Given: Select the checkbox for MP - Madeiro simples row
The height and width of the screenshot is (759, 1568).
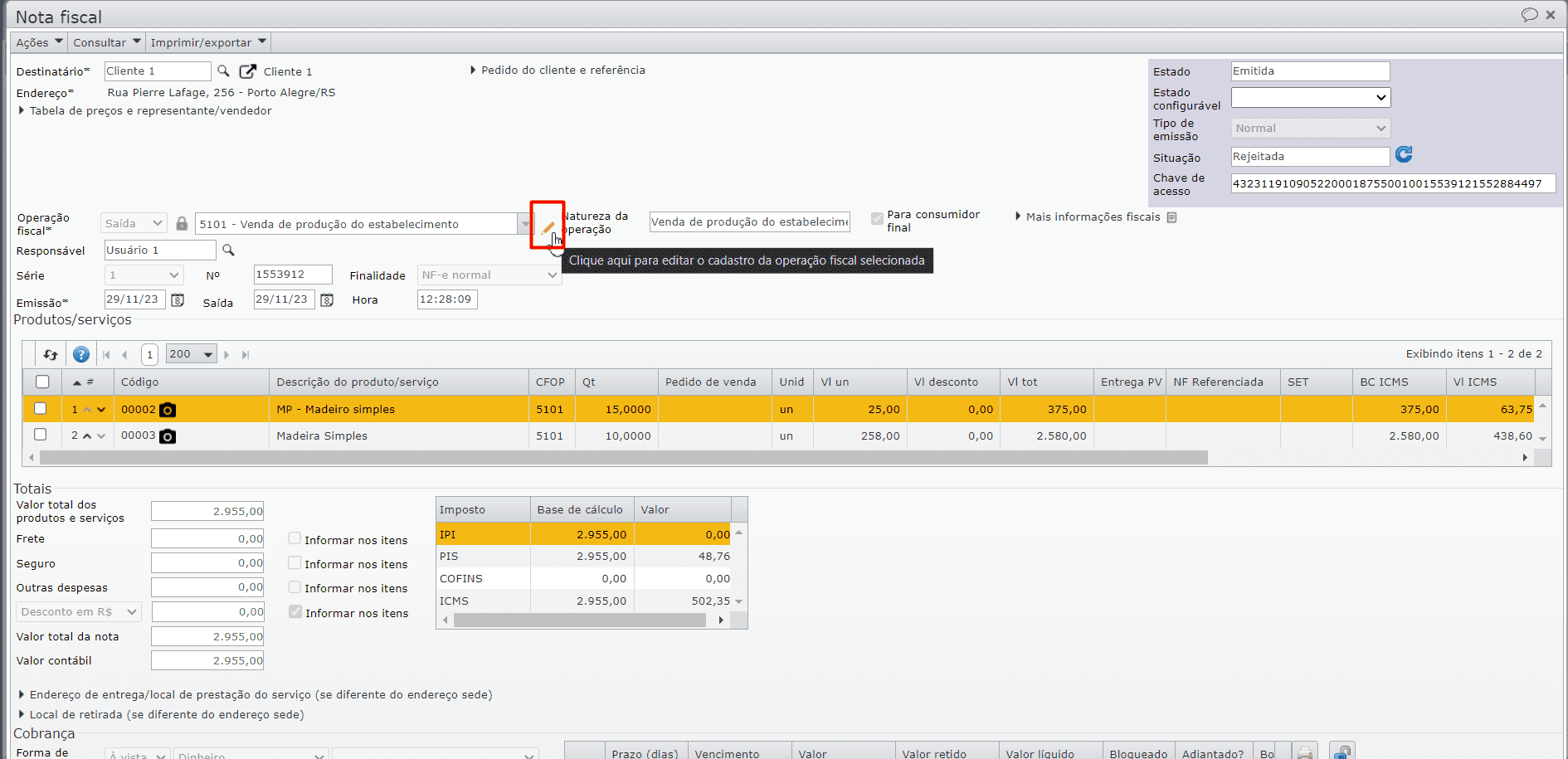Looking at the screenshot, I should [40, 408].
